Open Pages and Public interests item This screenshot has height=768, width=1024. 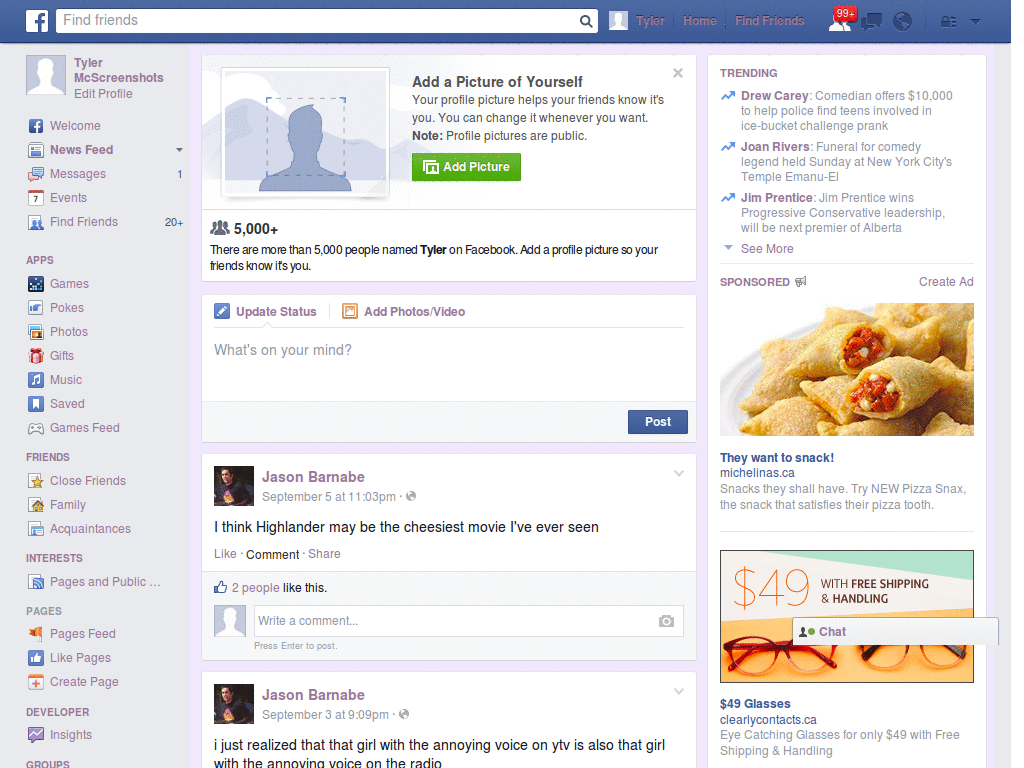[105, 582]
